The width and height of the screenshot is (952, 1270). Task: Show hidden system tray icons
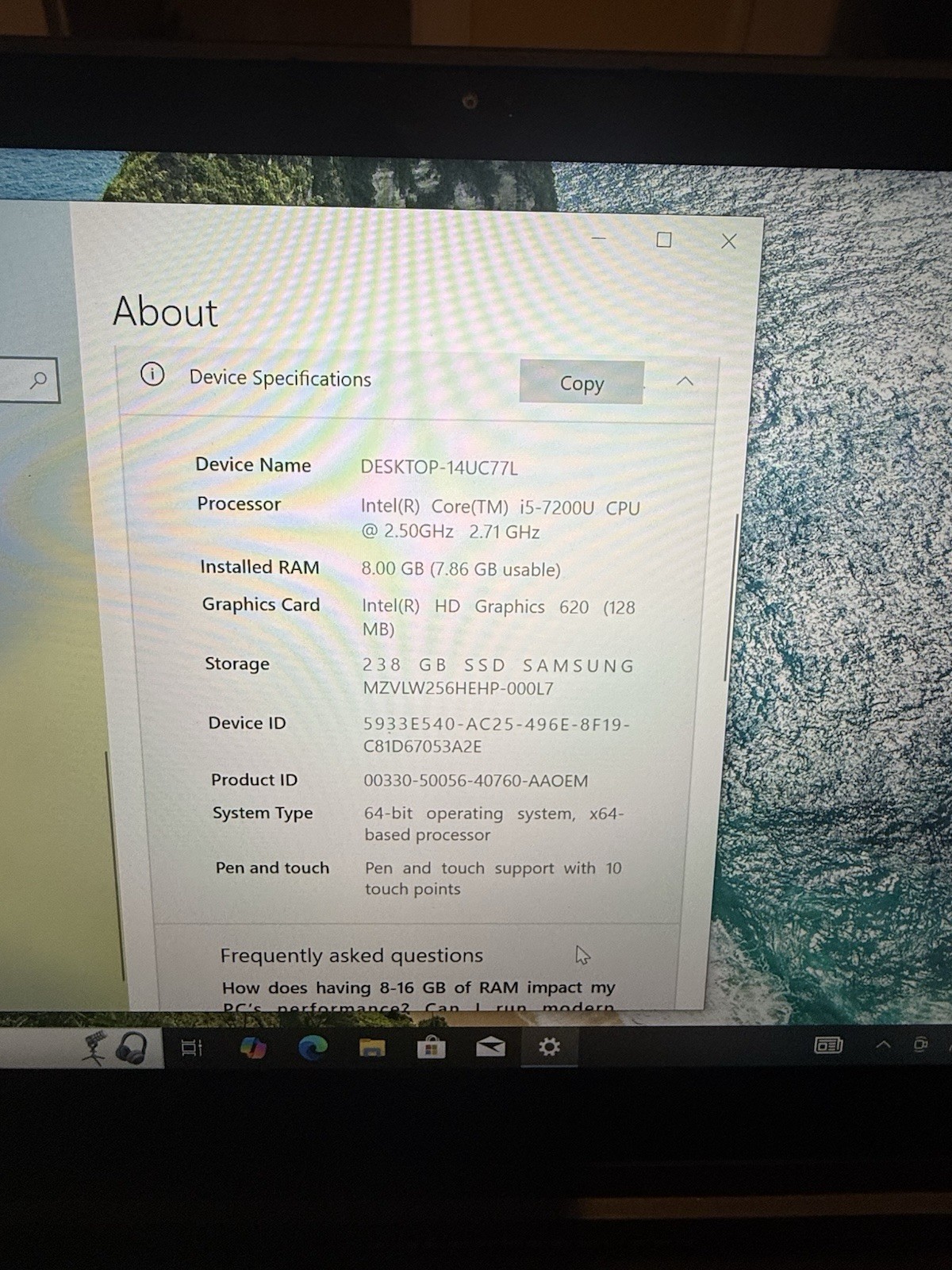(x=883, y=1045)
